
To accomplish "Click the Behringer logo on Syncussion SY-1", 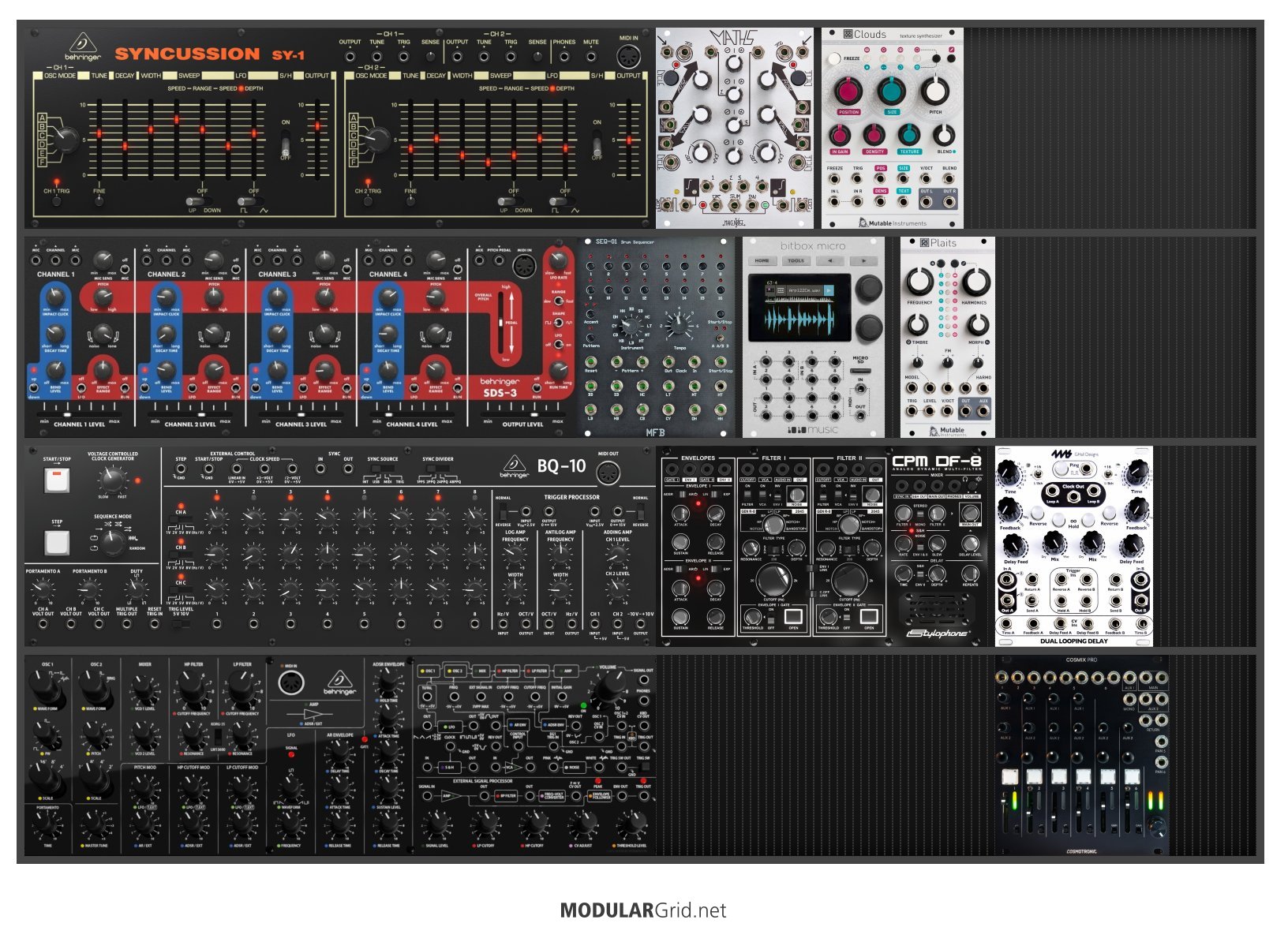I will click(x=83, y=47).
